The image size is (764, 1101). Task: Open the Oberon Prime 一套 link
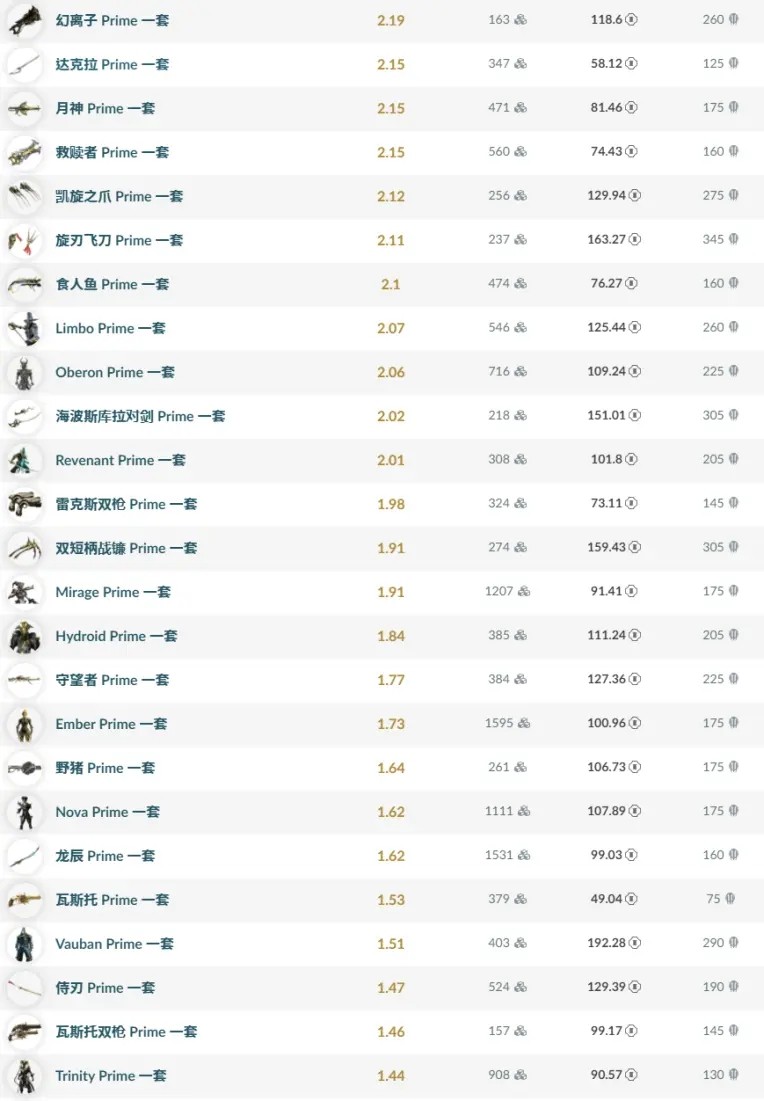115,372
